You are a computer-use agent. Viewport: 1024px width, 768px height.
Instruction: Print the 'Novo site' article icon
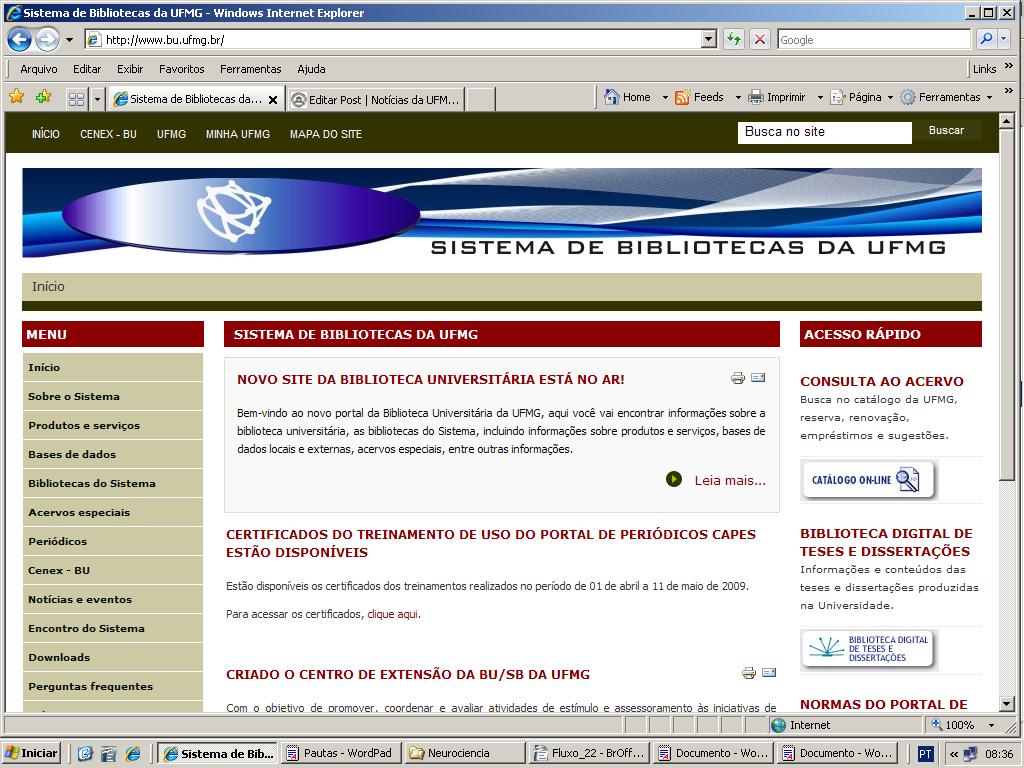[738, 377]
